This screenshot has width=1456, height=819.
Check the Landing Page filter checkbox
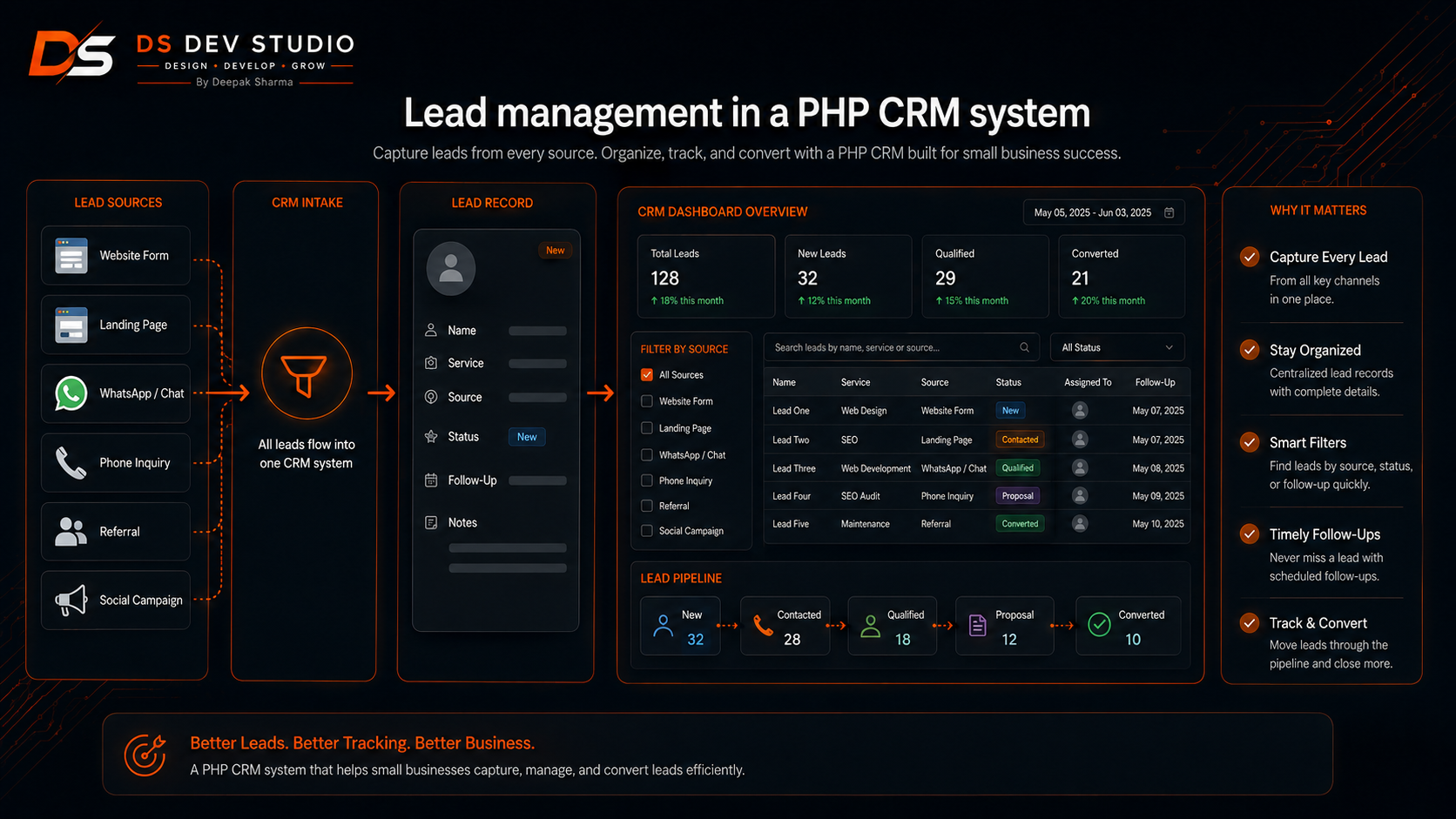(x=647, y=428)
